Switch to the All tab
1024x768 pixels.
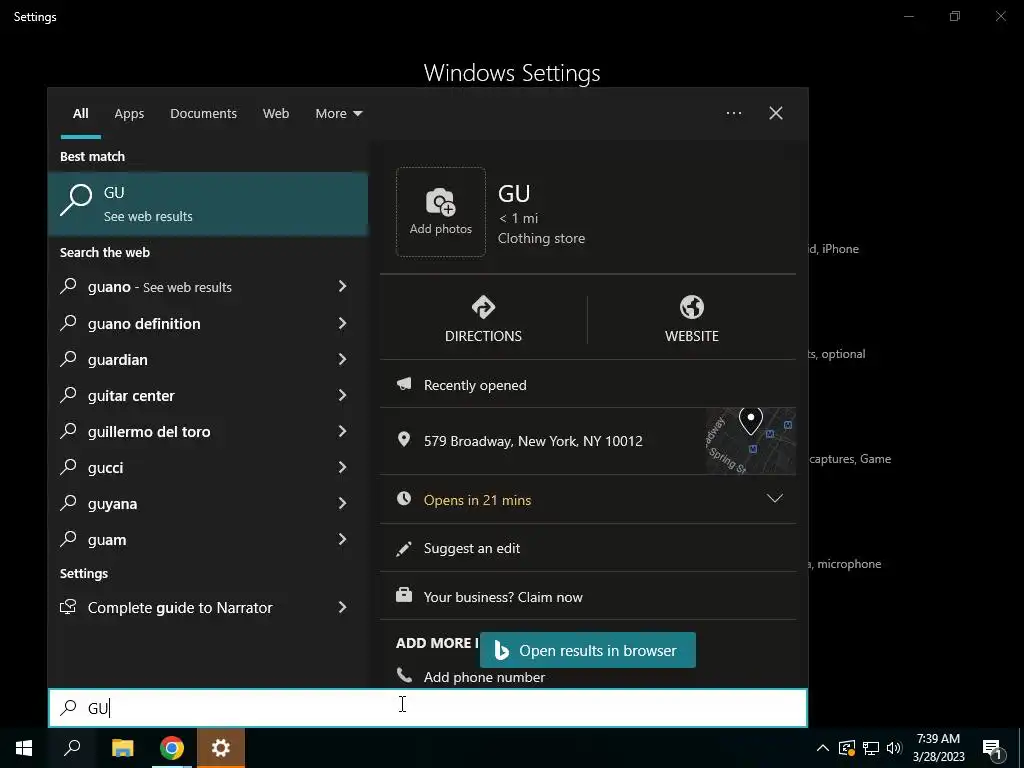[x=81, y=114]
